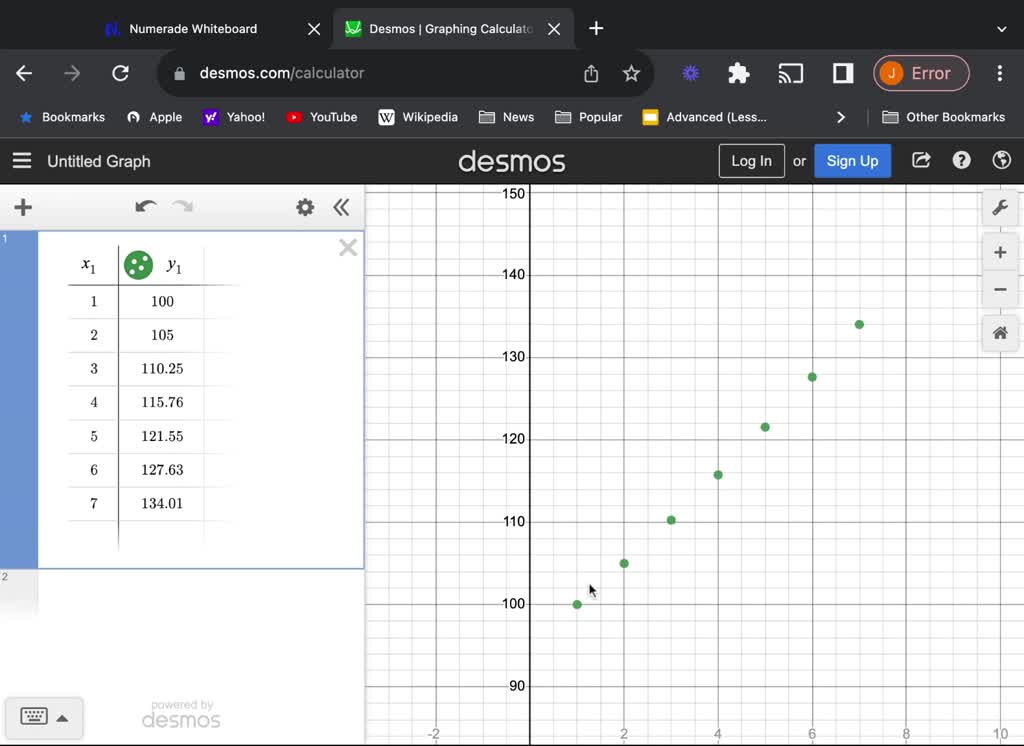This screenshot has height=746, width=1024.
Task: Click the Sign Up button
Action: (852, 161)
